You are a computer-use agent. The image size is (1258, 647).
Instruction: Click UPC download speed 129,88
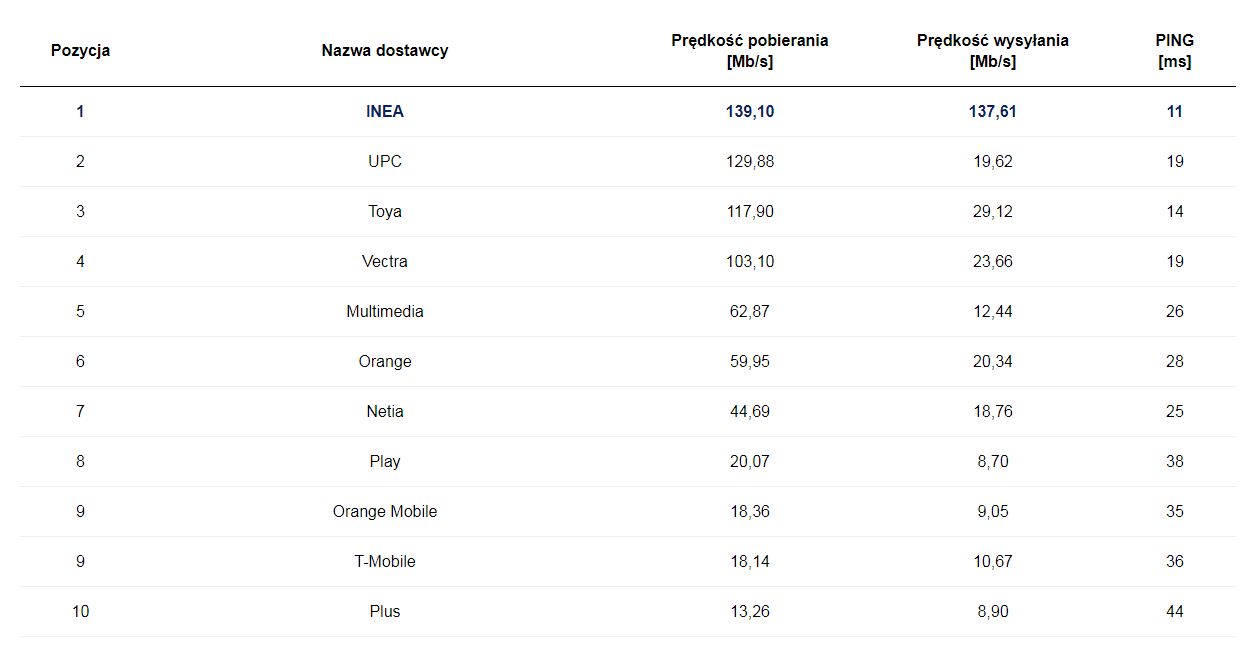750,161
